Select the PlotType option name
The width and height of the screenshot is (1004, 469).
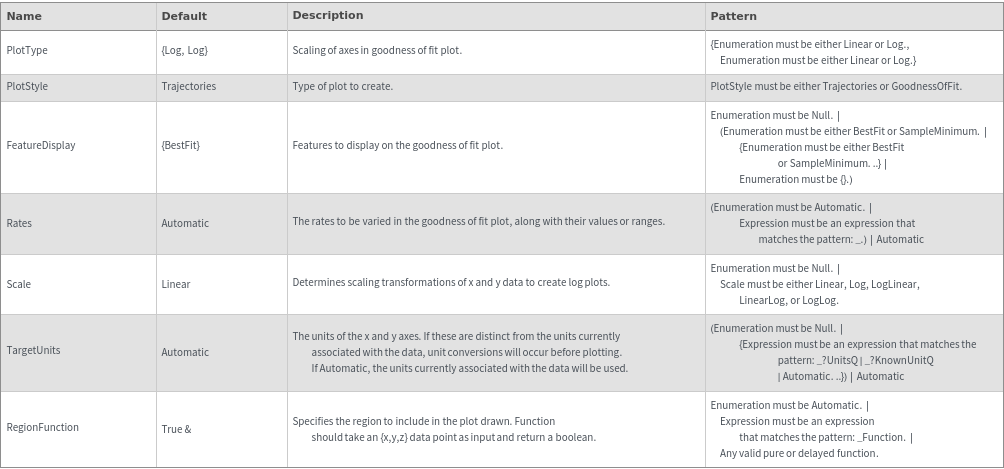point(27,50)
